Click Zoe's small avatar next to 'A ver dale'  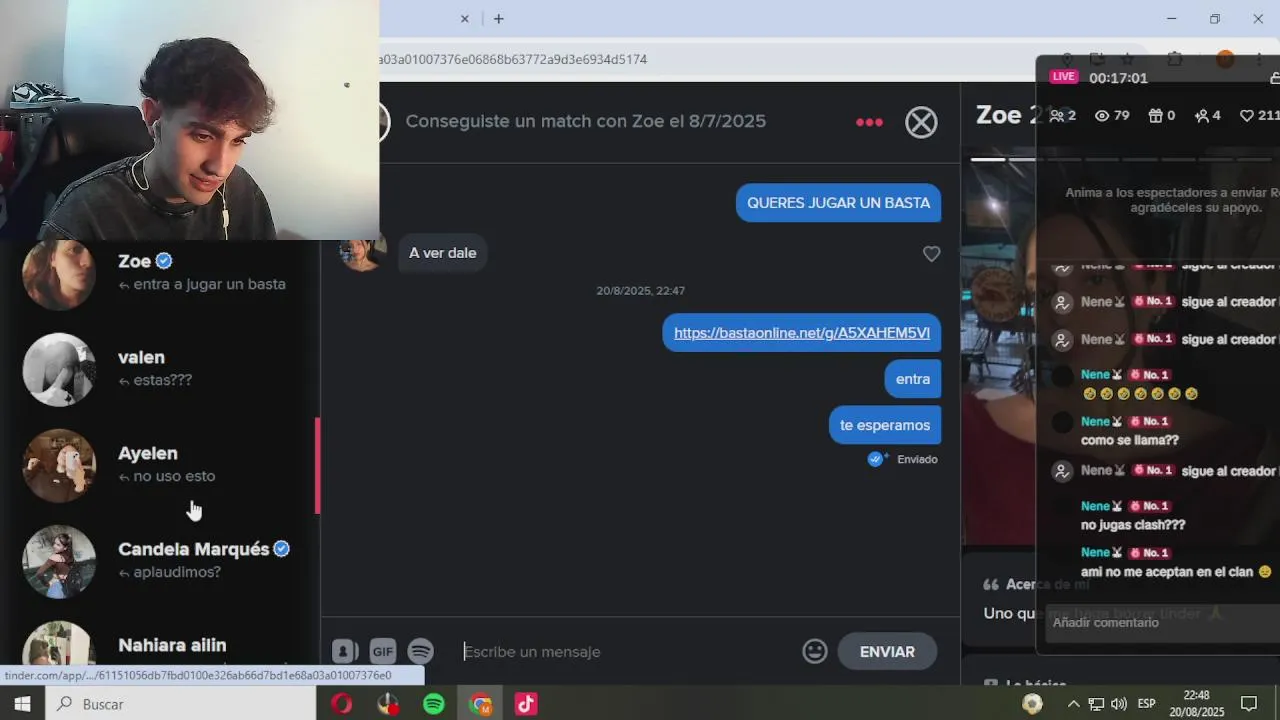coord(362,253)
